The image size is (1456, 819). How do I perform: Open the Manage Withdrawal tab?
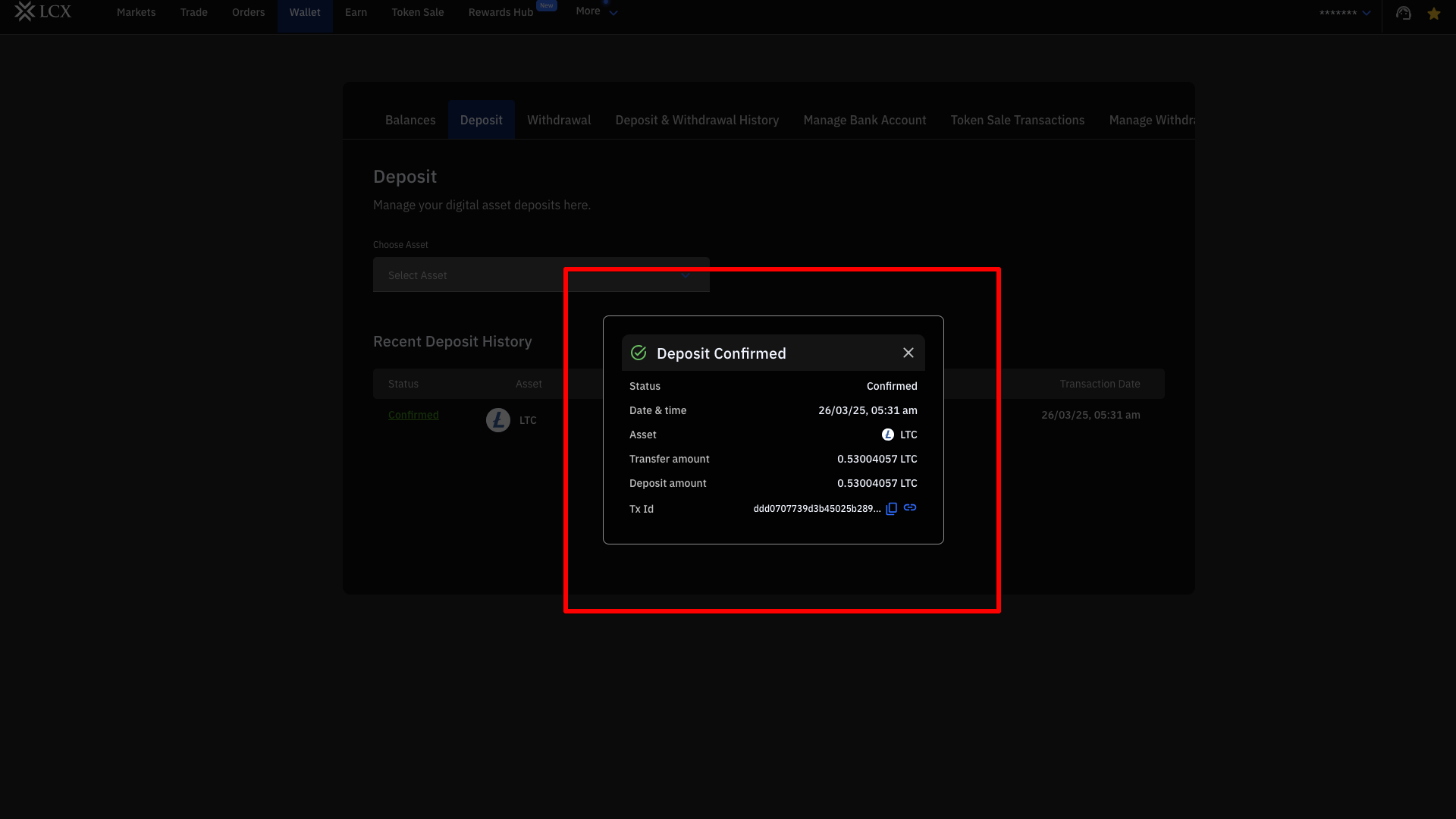(x=1152, y=120)
